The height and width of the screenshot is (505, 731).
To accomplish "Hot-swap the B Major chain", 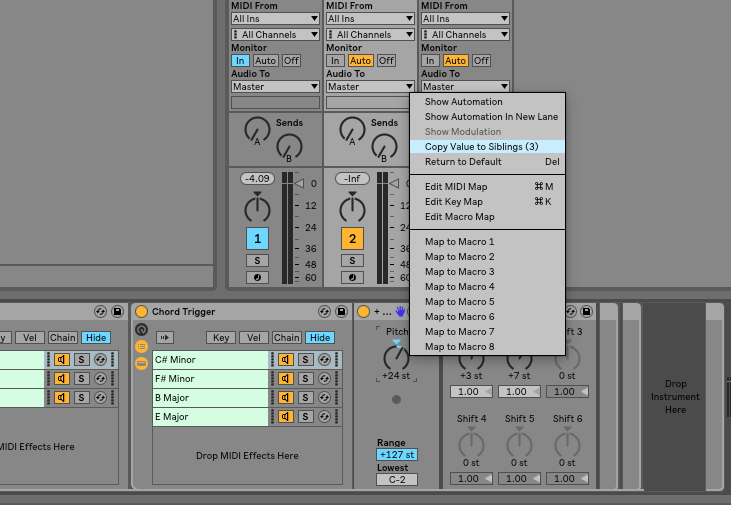I will point(324,398).
